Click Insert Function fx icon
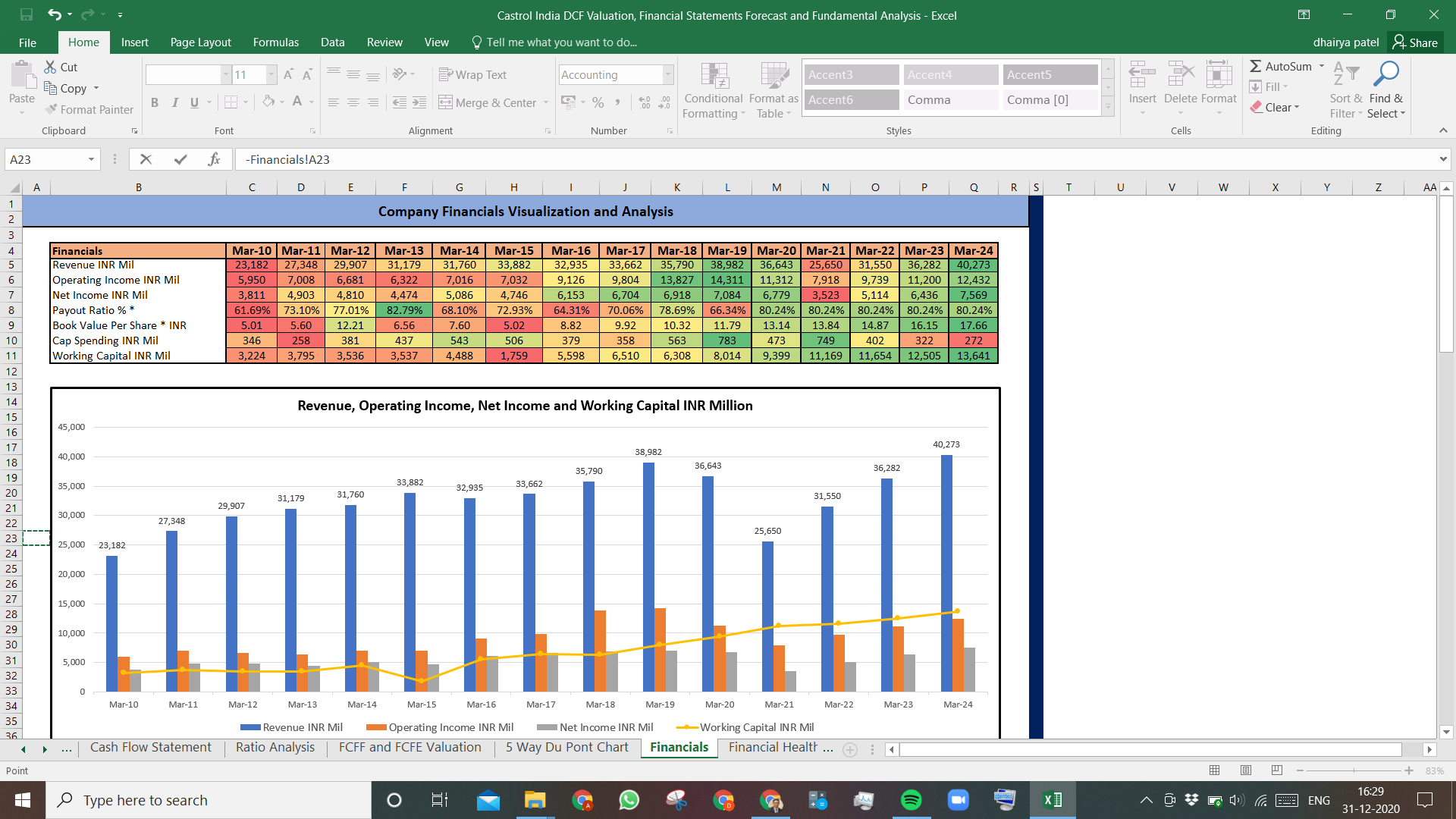1456x819 pixels. pos(214,159)
